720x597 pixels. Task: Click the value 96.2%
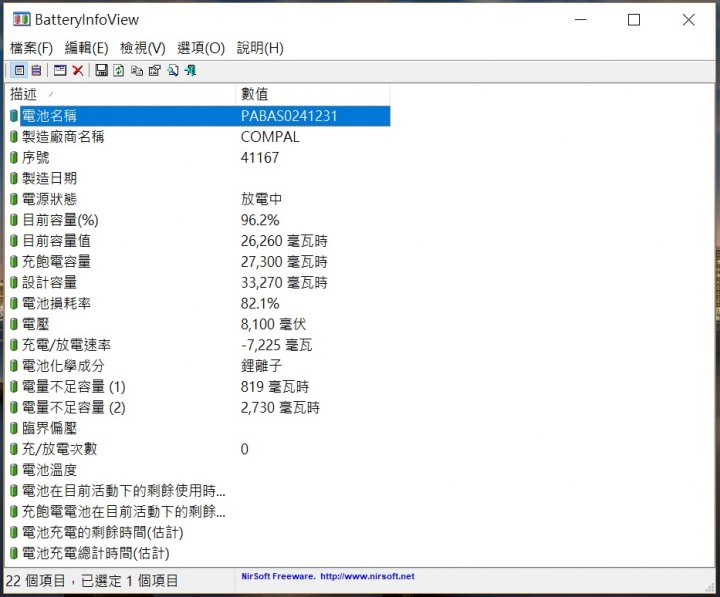click(260, 220)
